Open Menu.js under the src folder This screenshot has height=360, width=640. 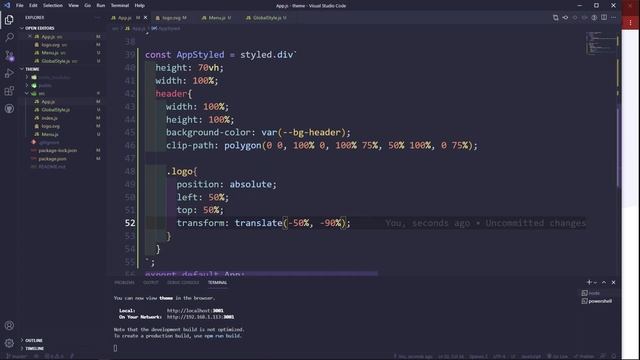[x=50, y=134]
